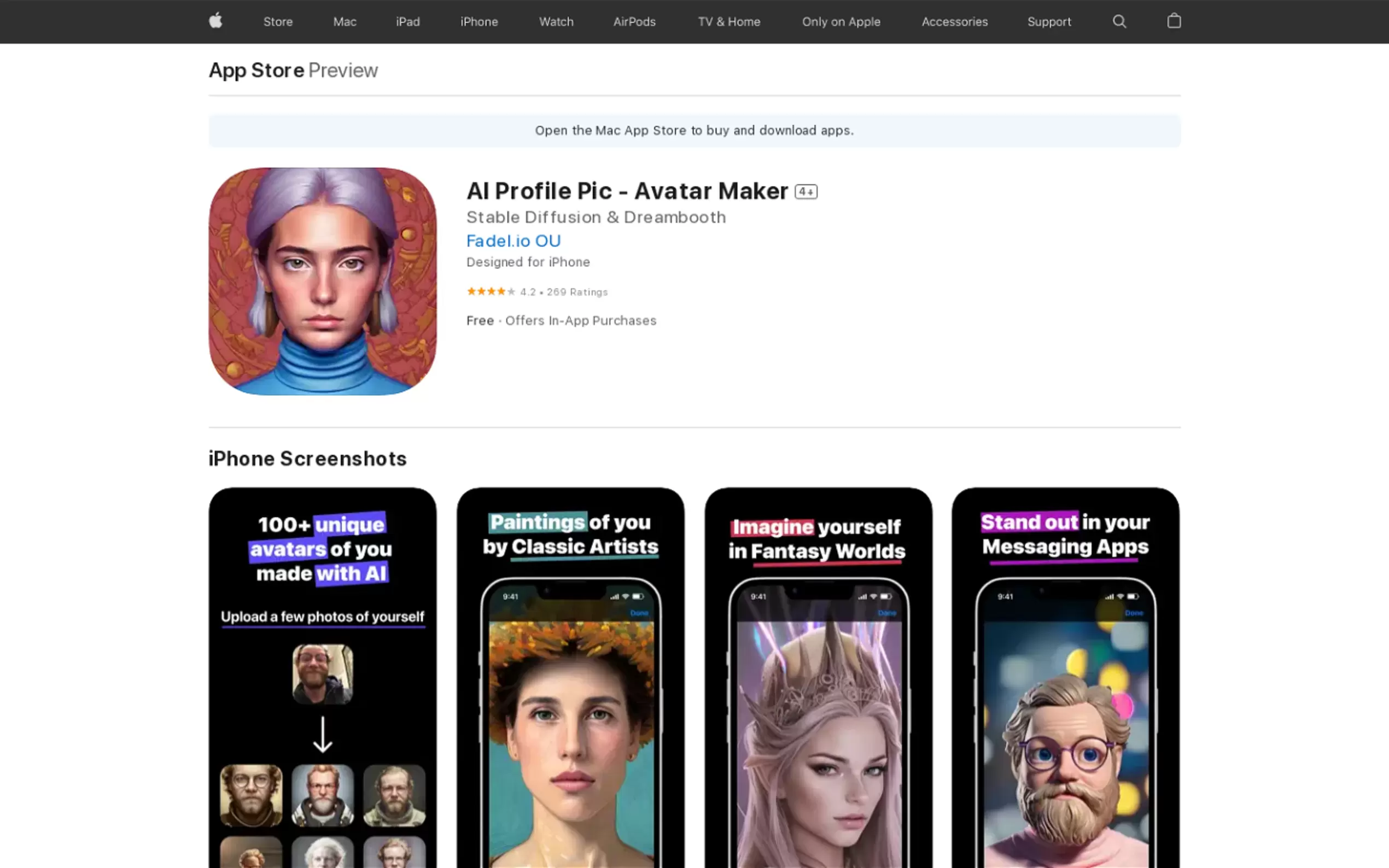Open the search magnifier icon

coord(1119,21)
